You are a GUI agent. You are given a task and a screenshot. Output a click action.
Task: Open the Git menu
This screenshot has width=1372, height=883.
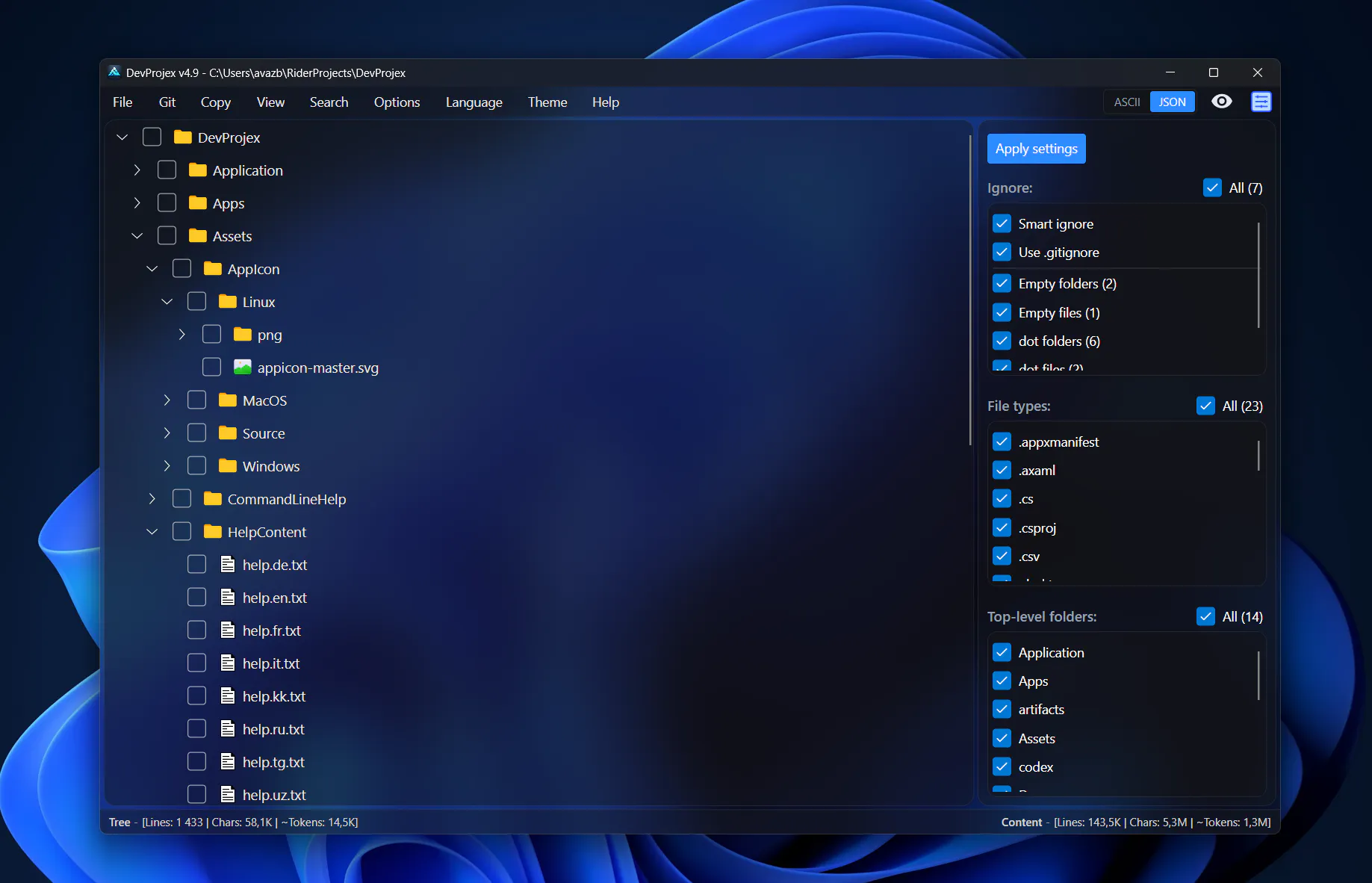tap(167, 102)
